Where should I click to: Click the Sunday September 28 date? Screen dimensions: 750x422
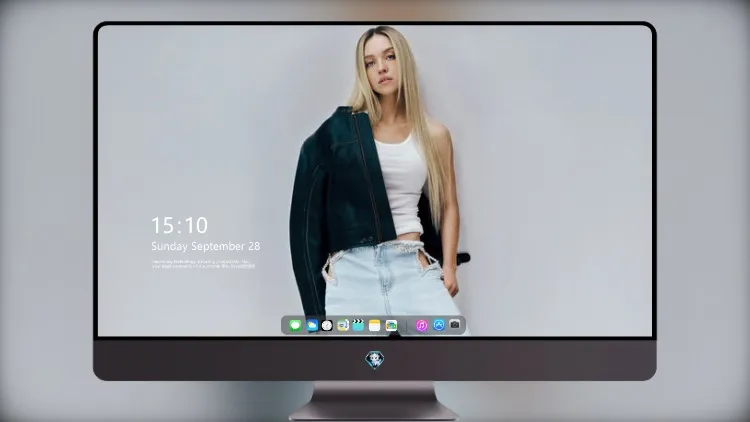point(206,246)
